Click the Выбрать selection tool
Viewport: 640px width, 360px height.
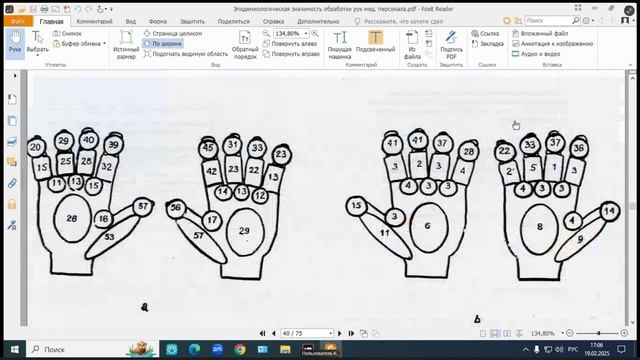(38, 42)
